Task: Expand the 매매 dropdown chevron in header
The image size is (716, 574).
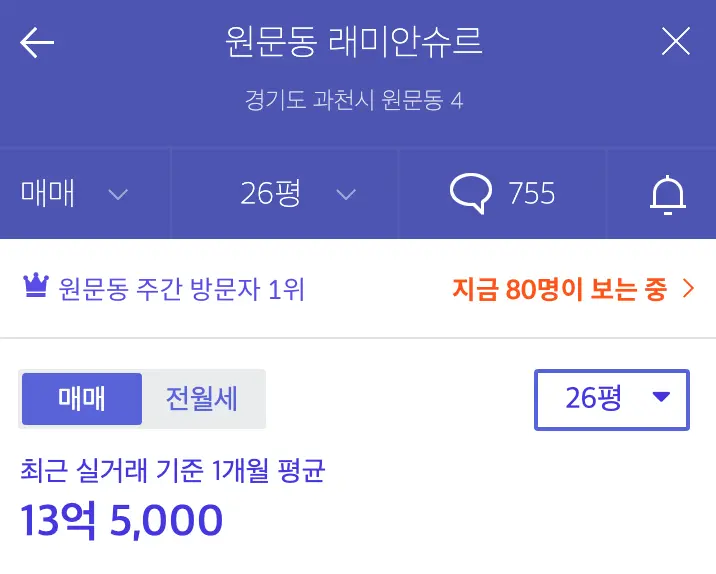Action: tap(118, 195)
